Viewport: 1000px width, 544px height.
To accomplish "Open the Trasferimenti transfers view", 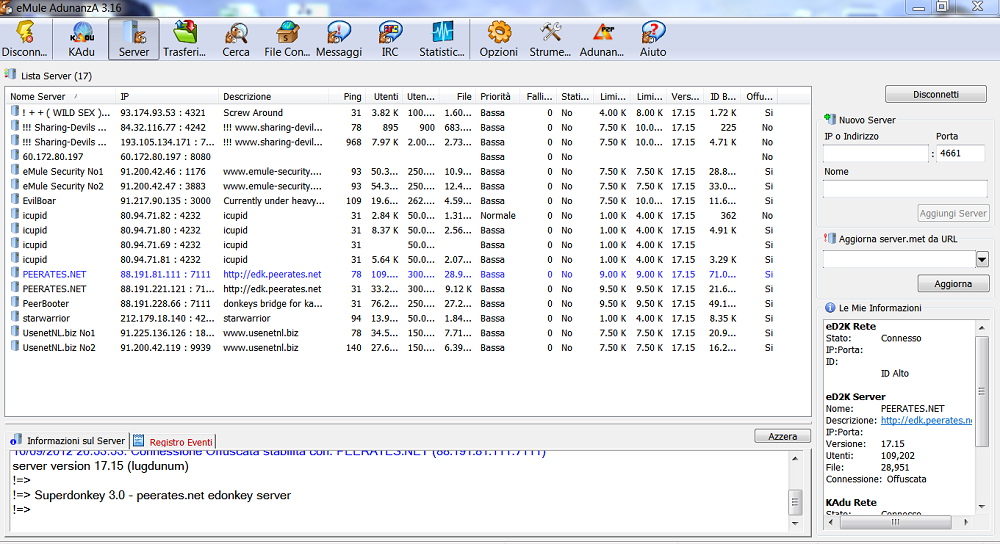I will tap(184, 40).
